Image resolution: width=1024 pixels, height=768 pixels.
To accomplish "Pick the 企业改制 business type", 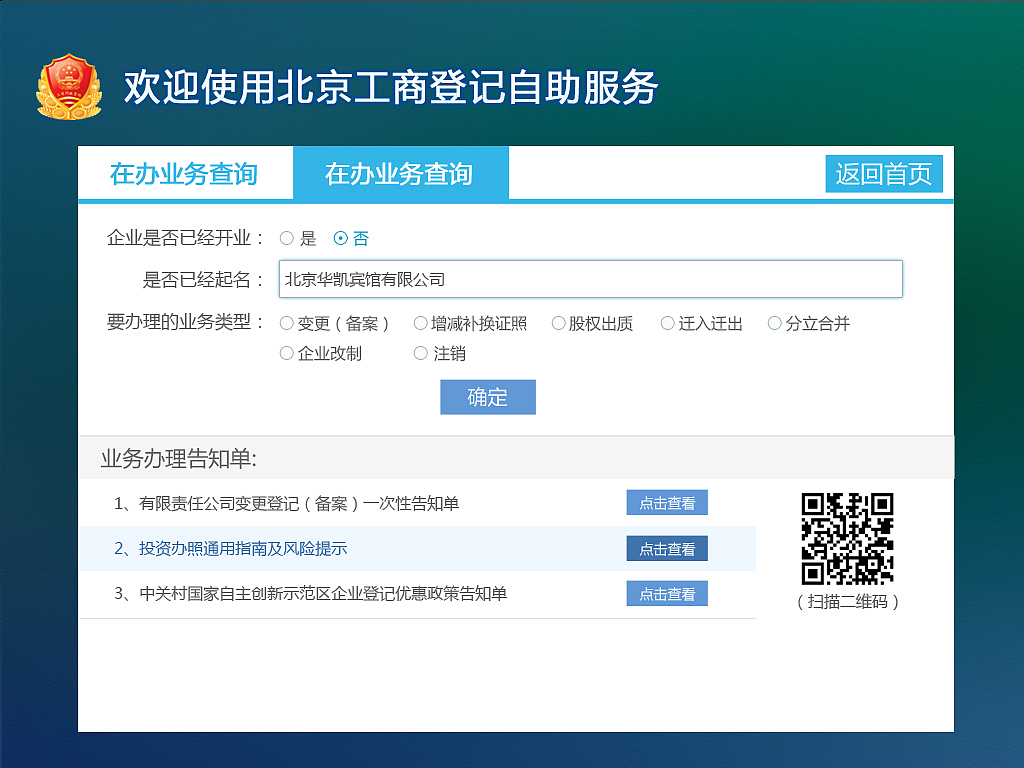I will [x=286, y=353].
